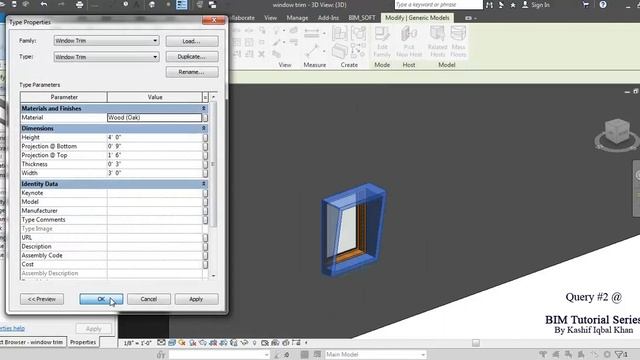The width and height of the screenshot is (640, 360).
Task: Select the Modify | Generic Models tab
Action: (417, 18)
